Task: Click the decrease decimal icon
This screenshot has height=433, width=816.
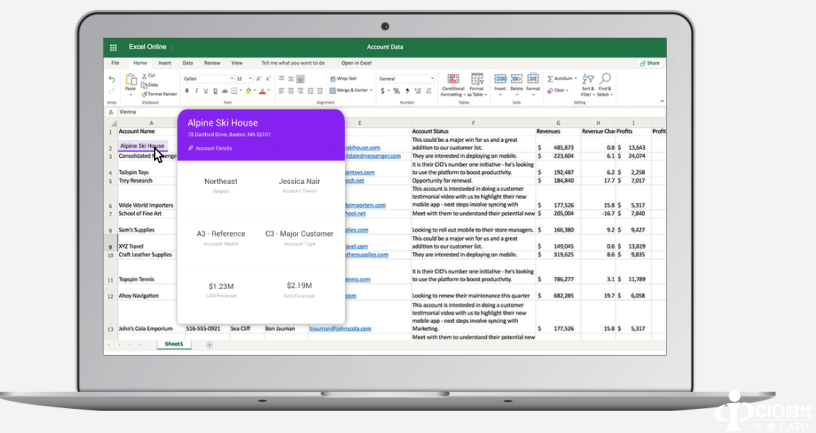Action: coord(429,91)
